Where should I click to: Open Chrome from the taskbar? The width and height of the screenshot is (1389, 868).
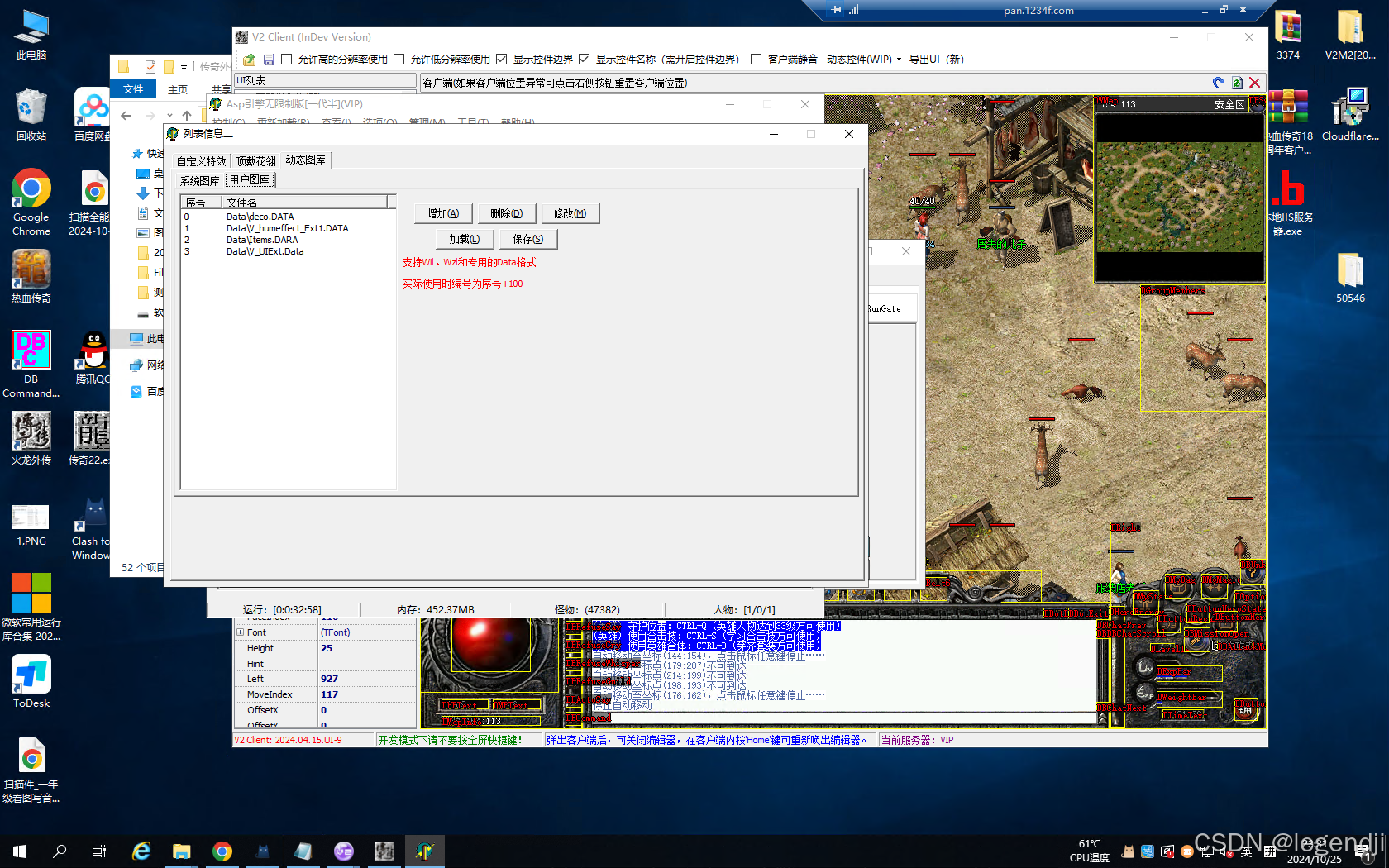[222, 851]
